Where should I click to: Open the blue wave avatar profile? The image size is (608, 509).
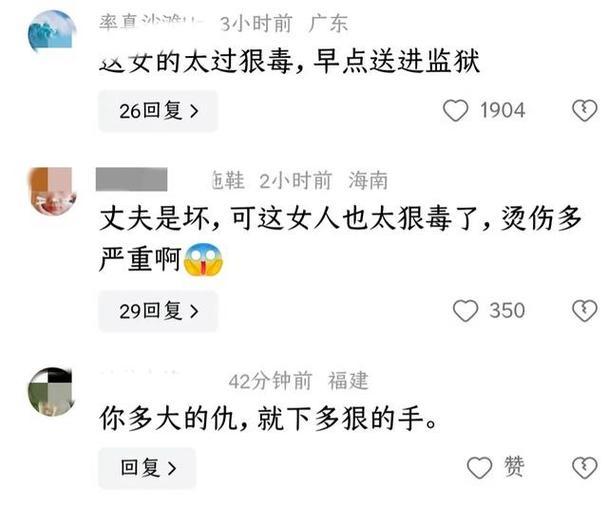52,32
